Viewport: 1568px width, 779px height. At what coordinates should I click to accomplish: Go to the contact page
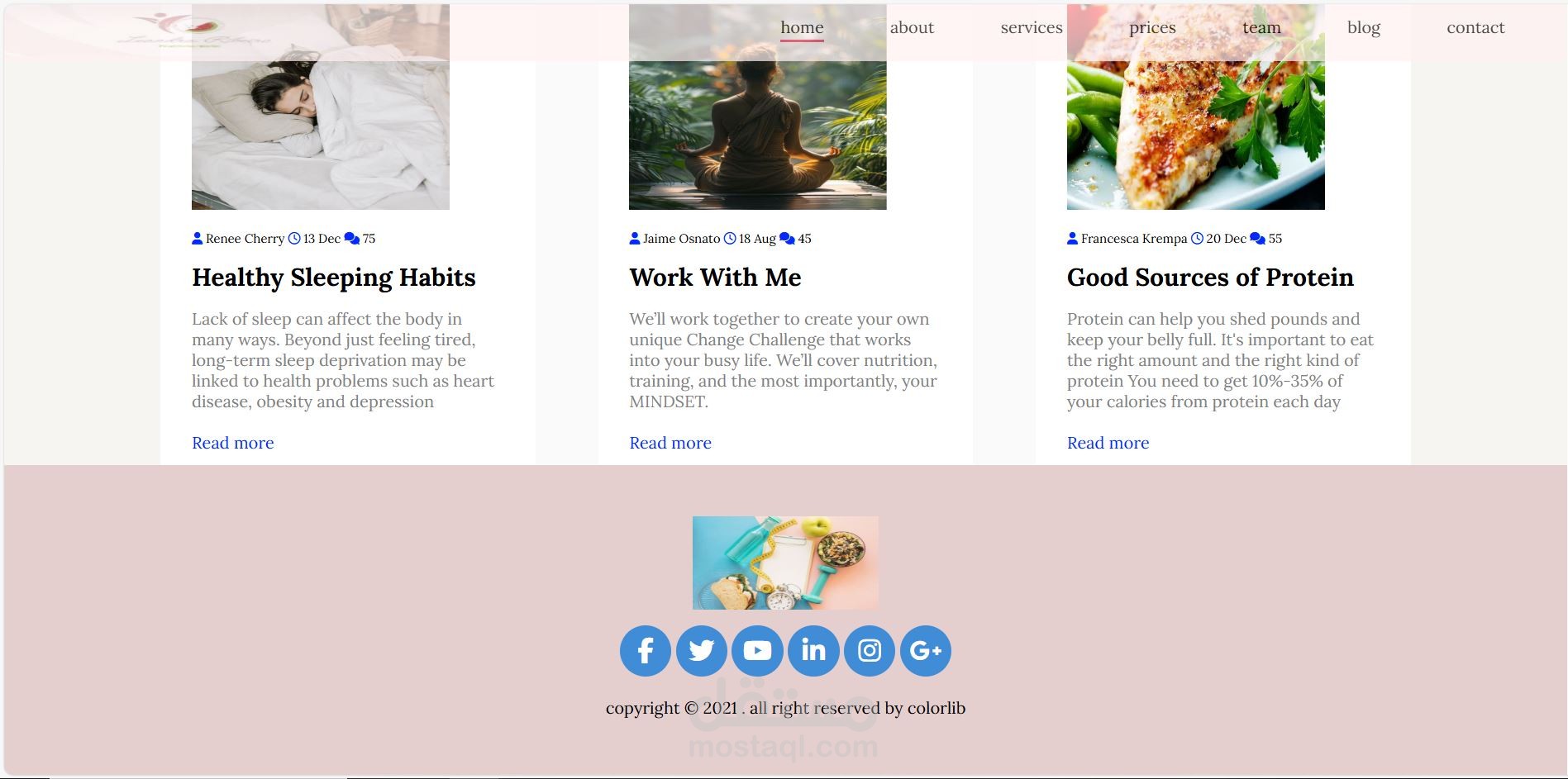[x=1475, y=27]
